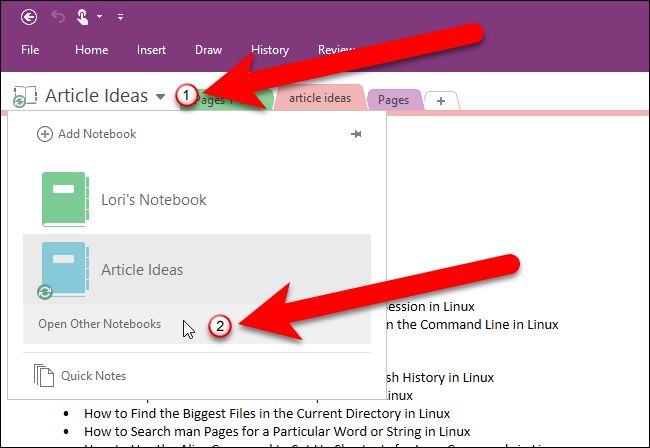
Task: Toggle Touch/Mouse mode icon
Action: (x=82, y=17)
